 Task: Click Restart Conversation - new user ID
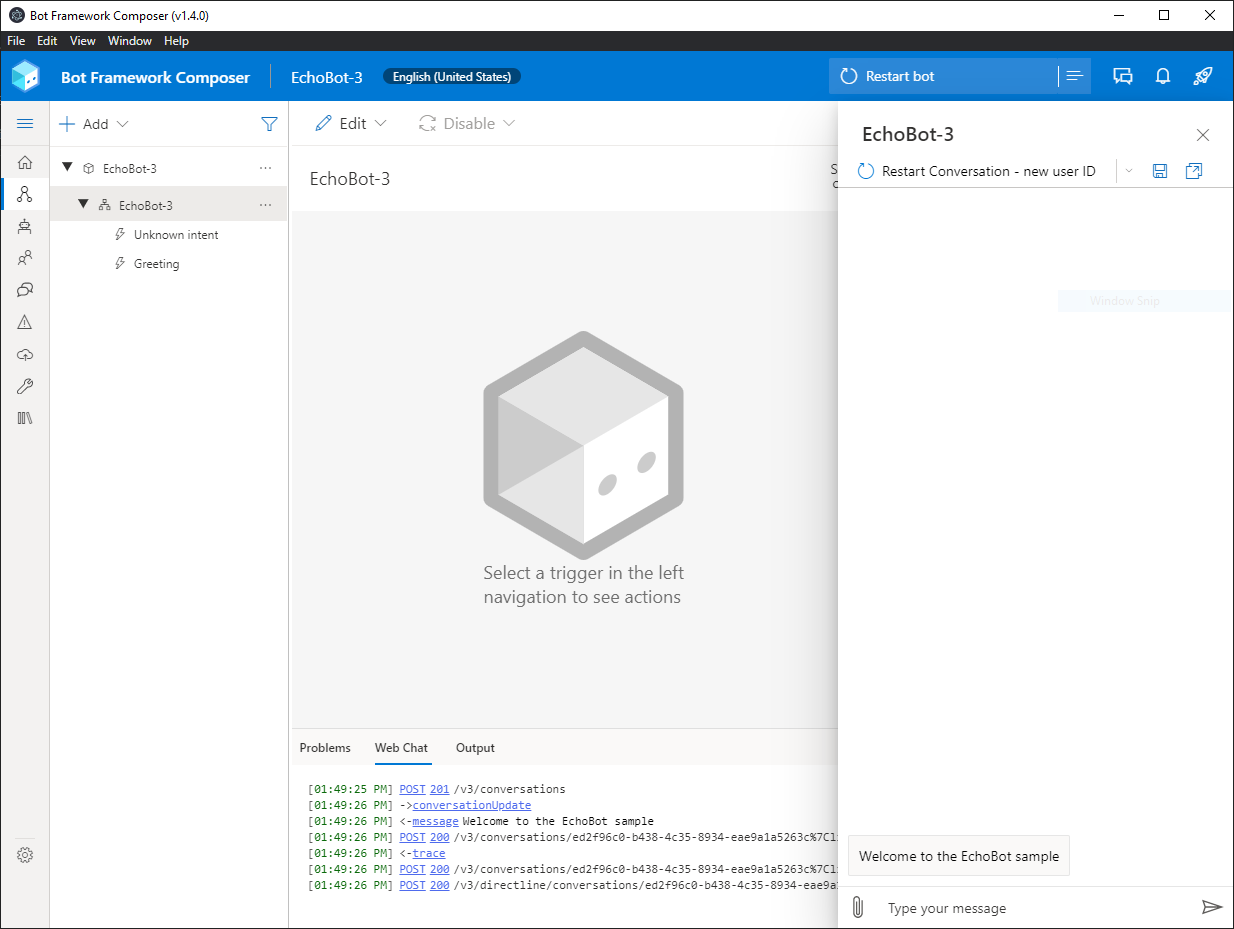click(977, 171)
